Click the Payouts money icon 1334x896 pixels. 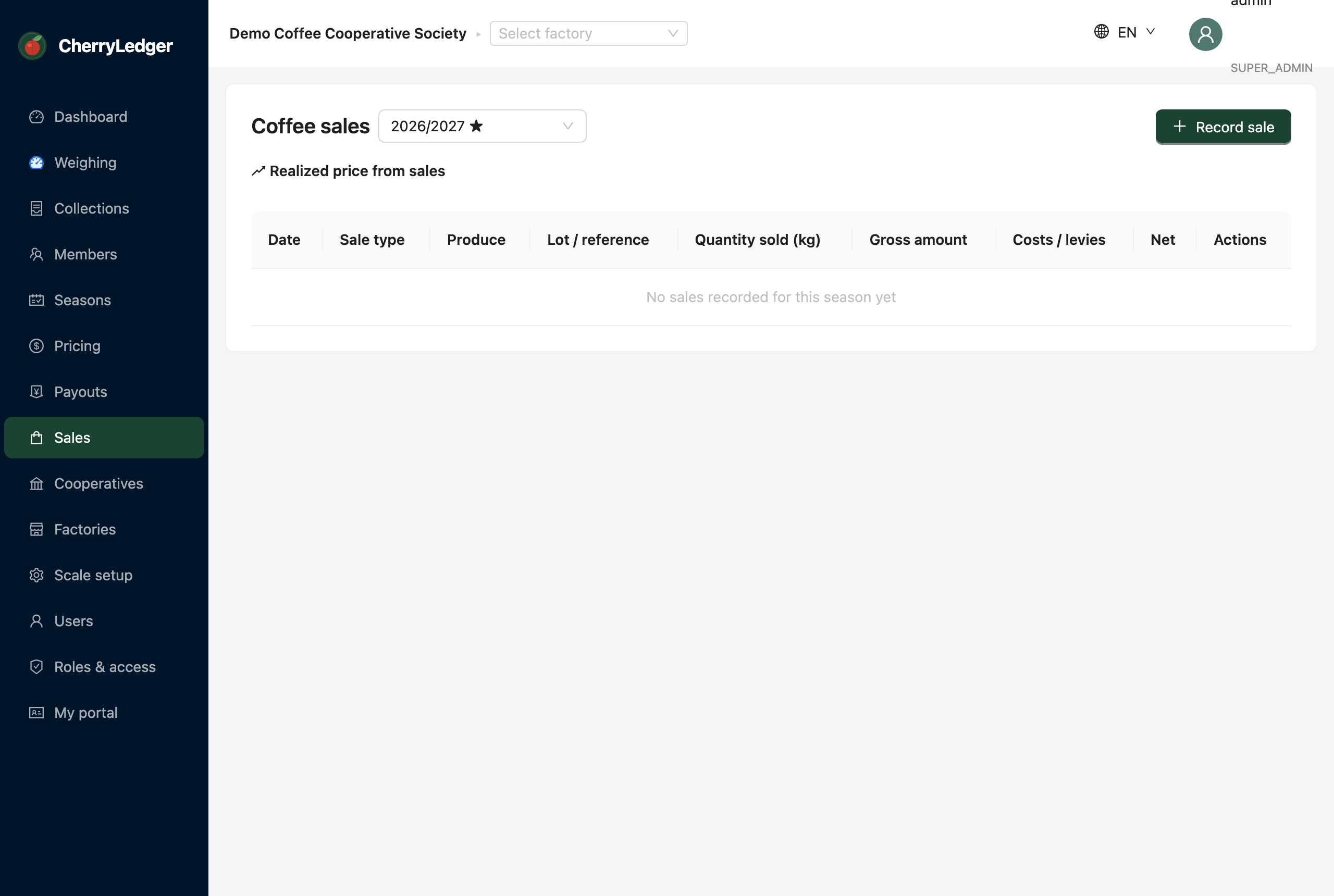(x=36, y=391)
